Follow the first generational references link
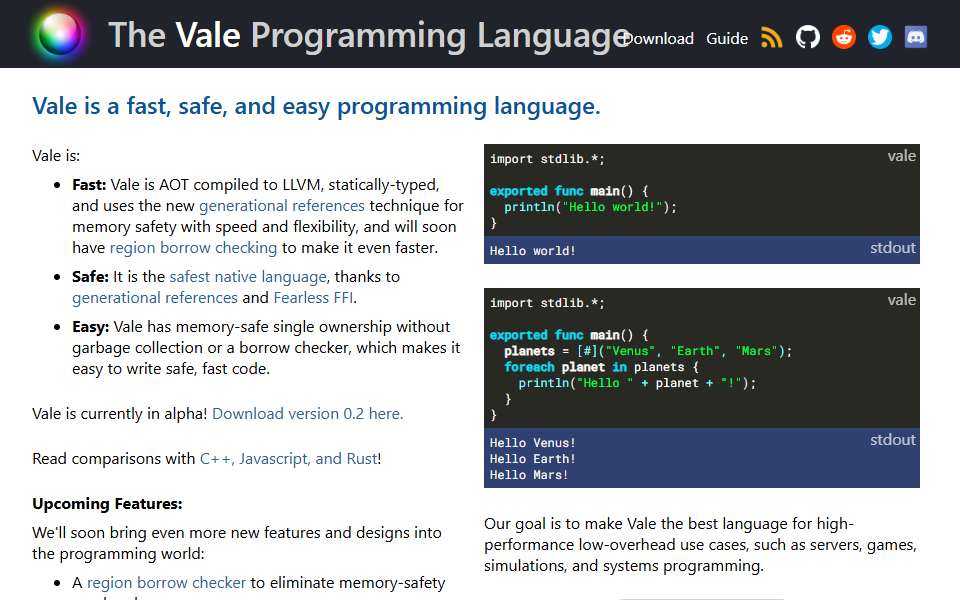The width and height of the screenshot is (960, 600). tap(282, 206)
